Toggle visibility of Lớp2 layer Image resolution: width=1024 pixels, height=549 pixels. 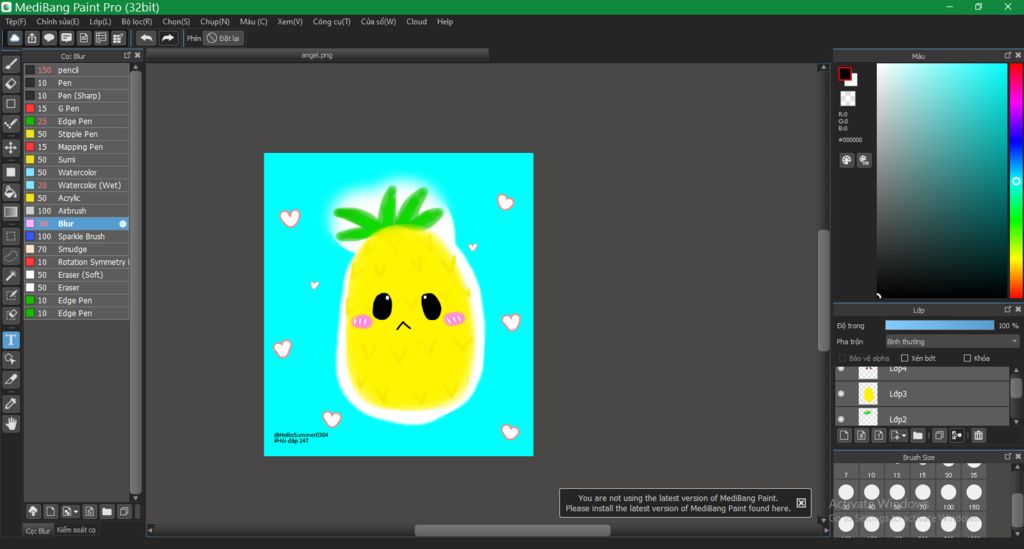click(841, 419)
